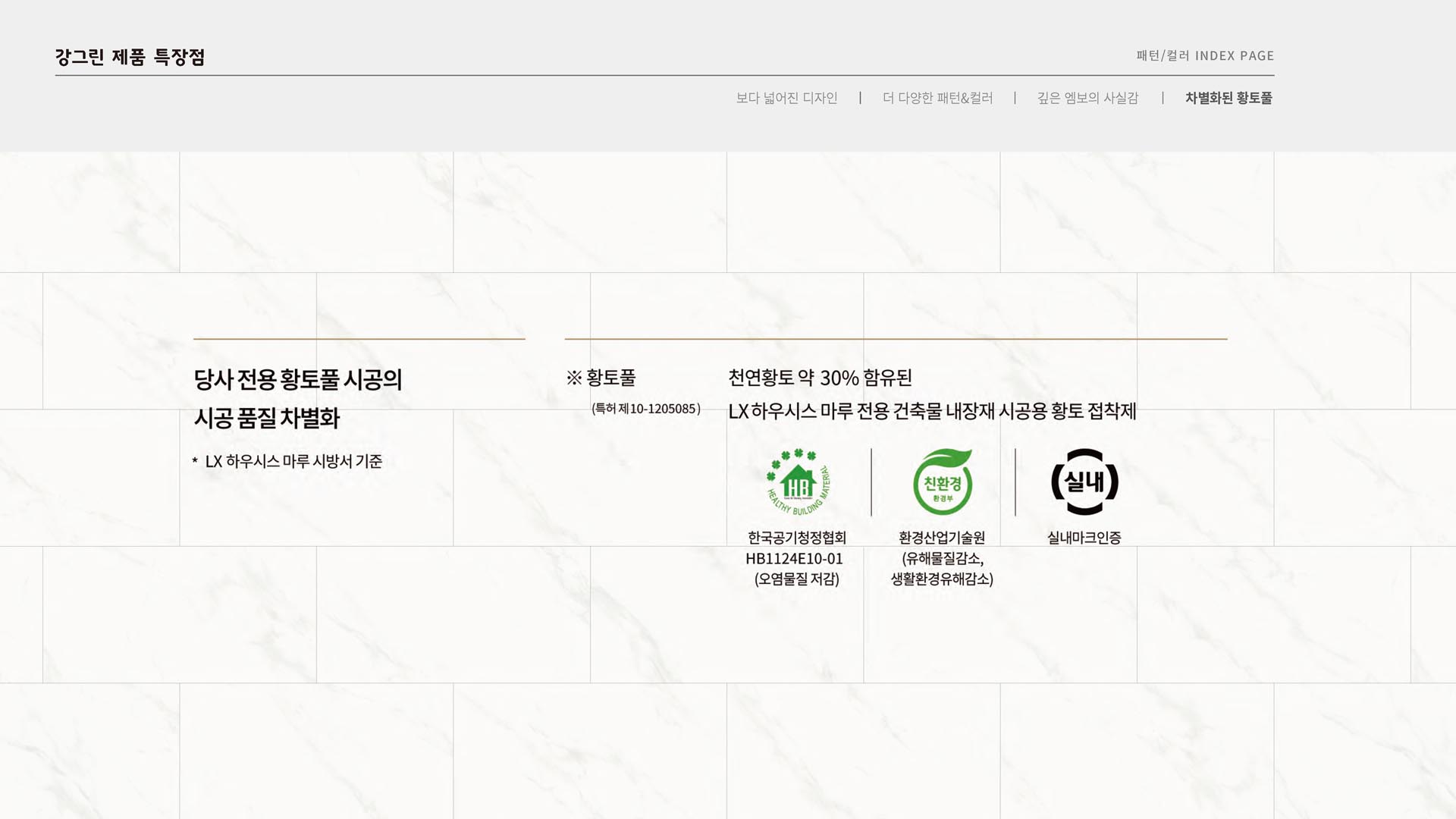
Task: Click the 생활환경유해감소) caption line
Action: pos(942,579)
